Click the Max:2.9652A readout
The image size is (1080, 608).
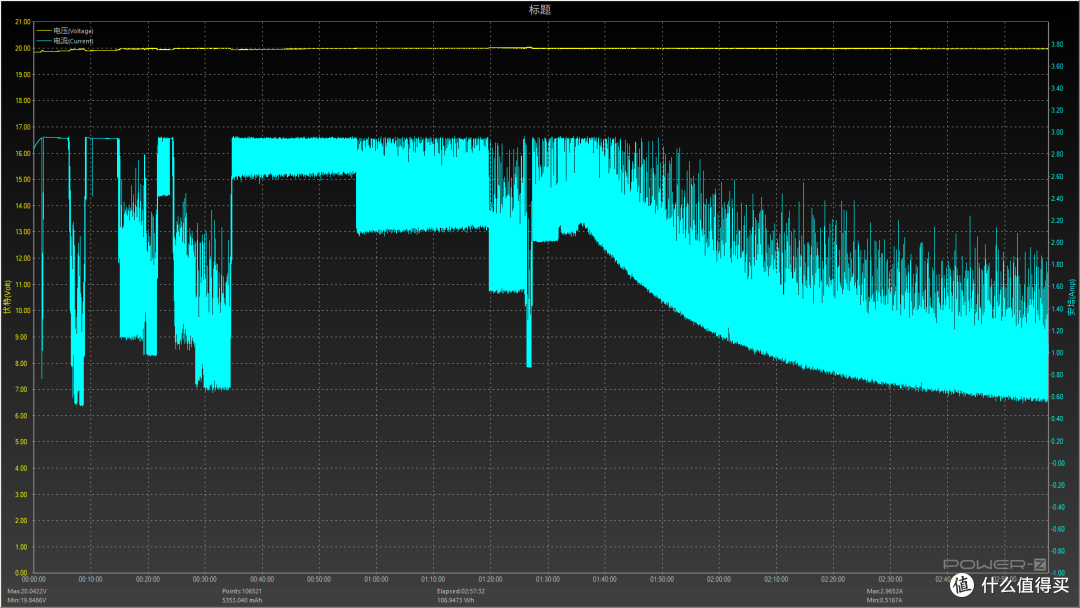884,591
